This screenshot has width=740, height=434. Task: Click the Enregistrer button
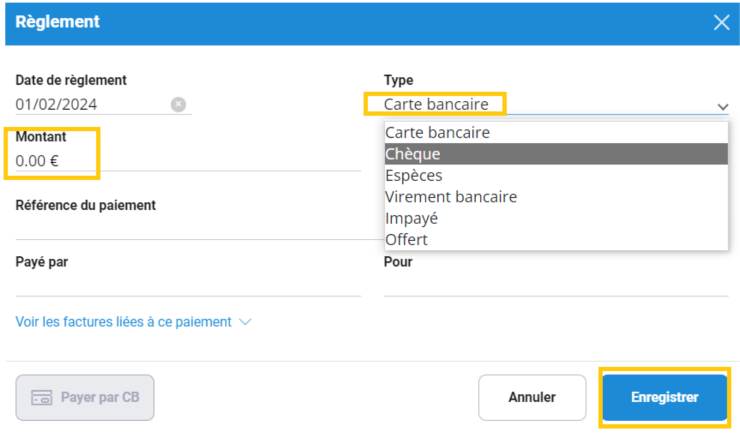point(664,397)
